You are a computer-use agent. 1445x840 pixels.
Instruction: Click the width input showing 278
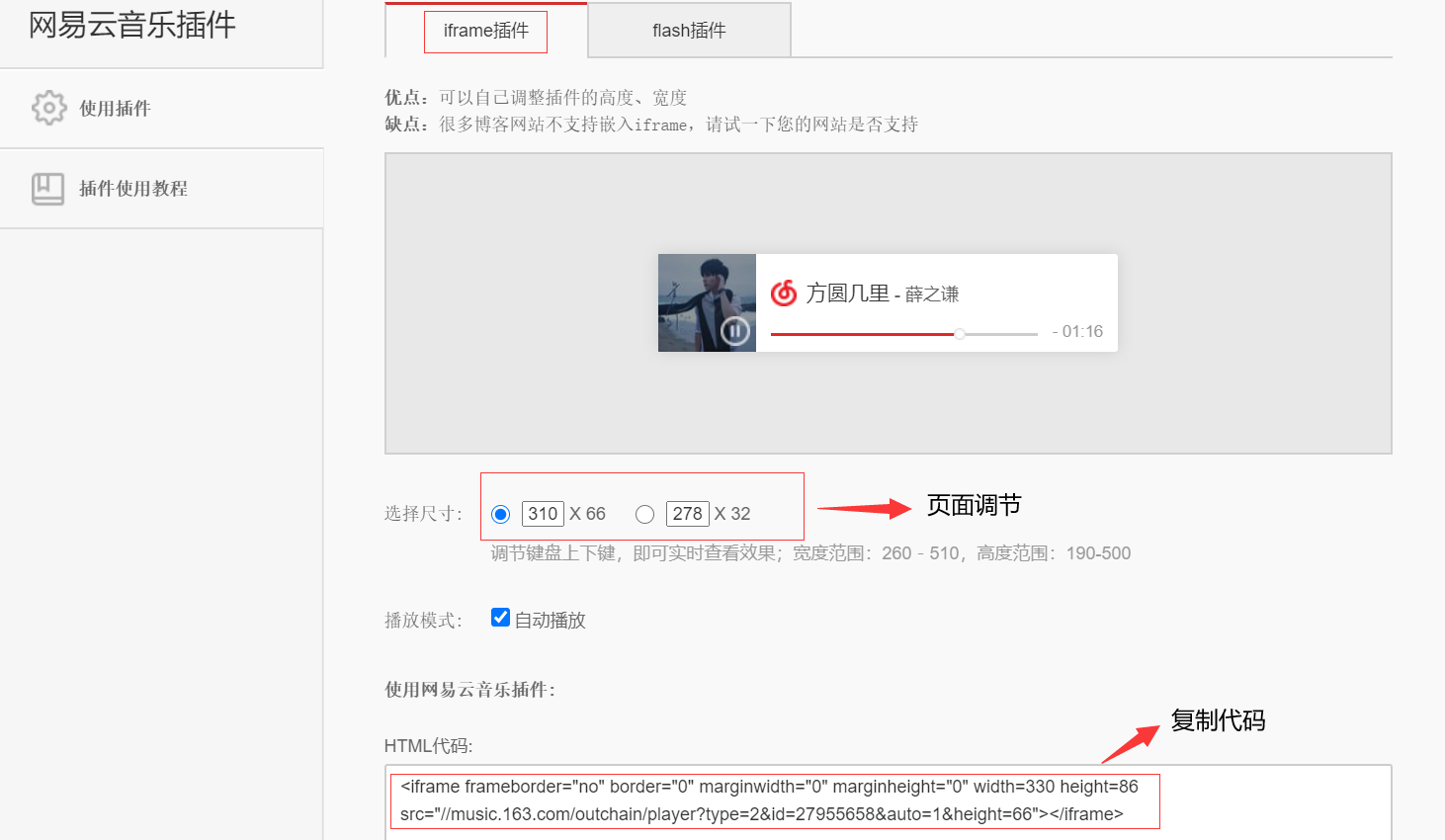pyautogui.click(x=688, y=514)
